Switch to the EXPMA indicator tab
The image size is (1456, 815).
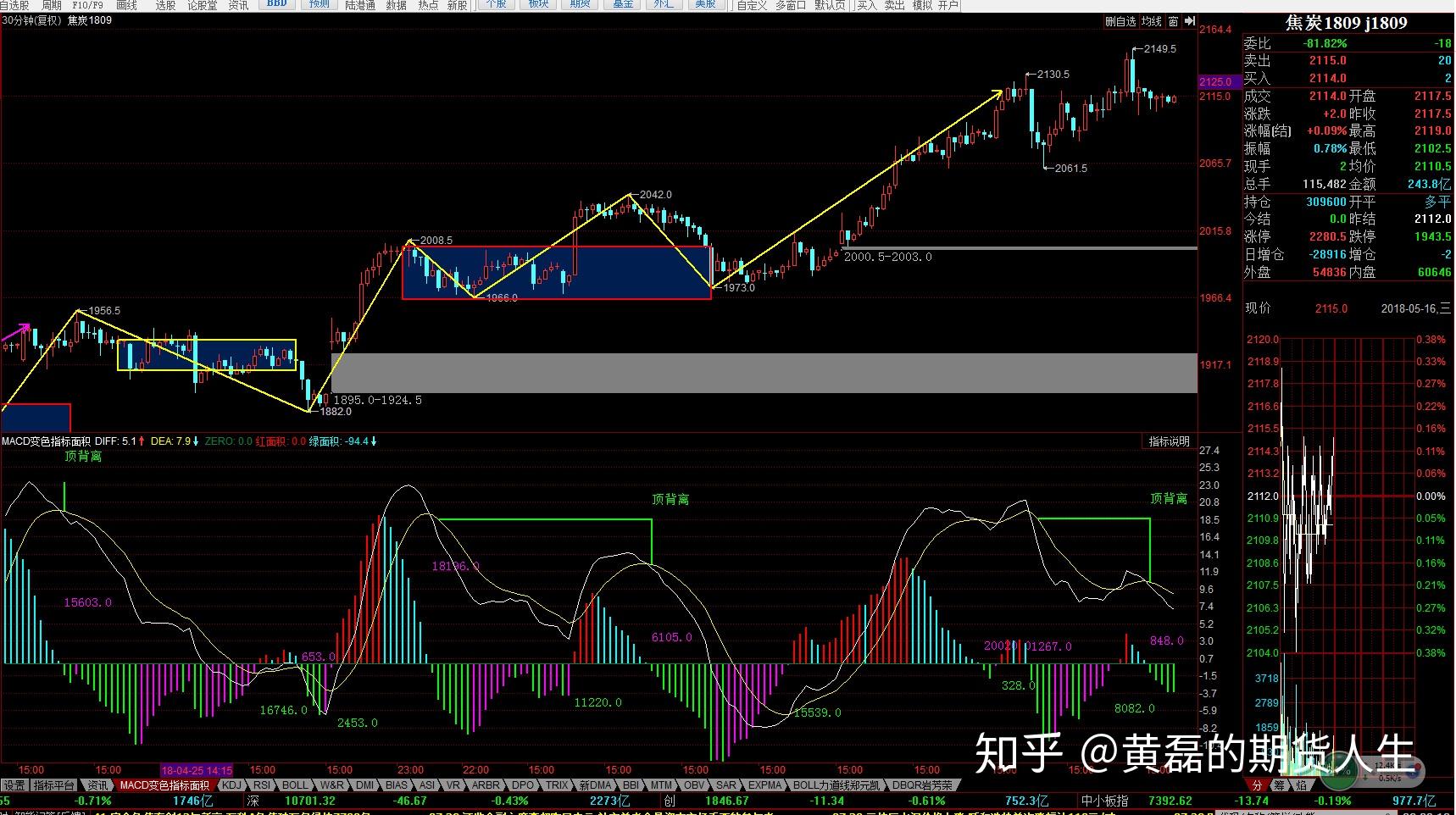tap(764, 785)
